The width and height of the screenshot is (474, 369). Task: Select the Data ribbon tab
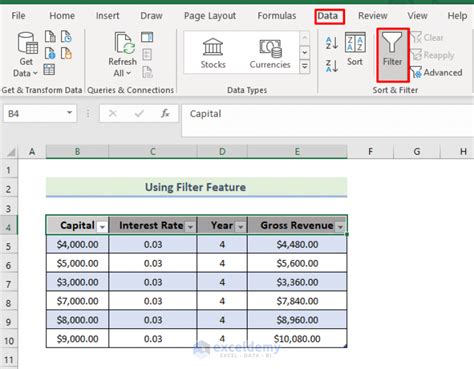[329, 16]
